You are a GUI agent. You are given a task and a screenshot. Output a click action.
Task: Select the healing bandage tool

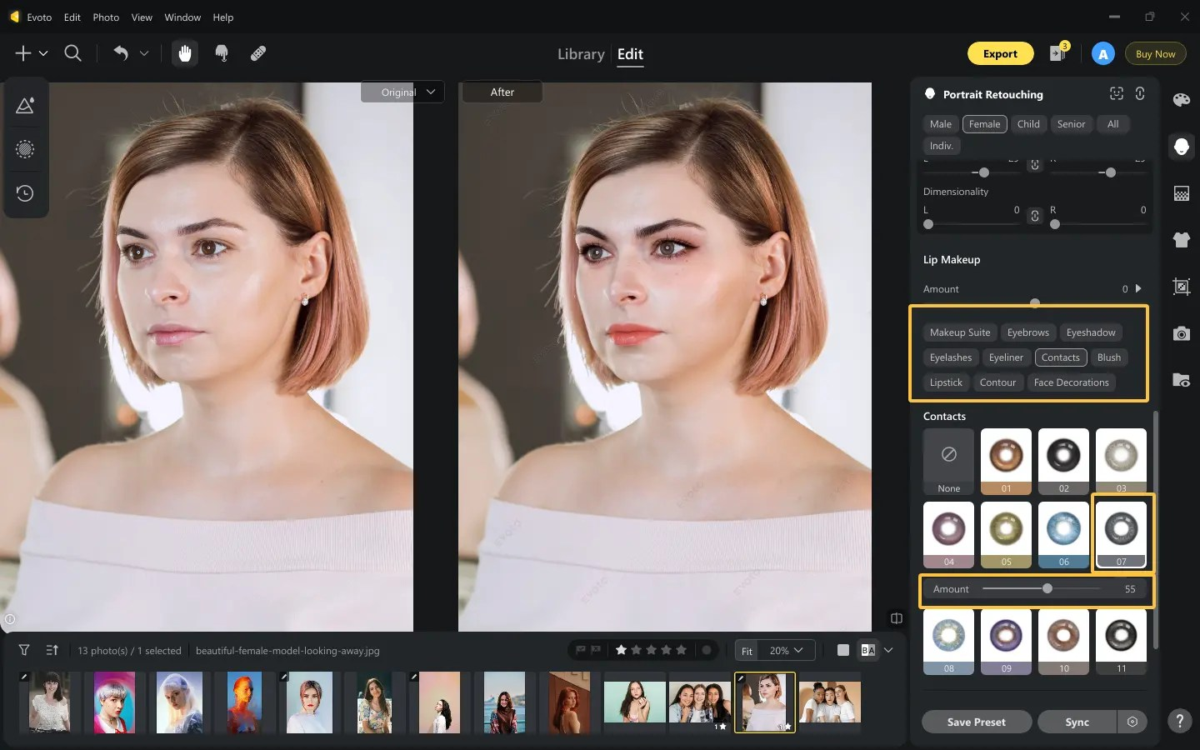coord(258,54)
